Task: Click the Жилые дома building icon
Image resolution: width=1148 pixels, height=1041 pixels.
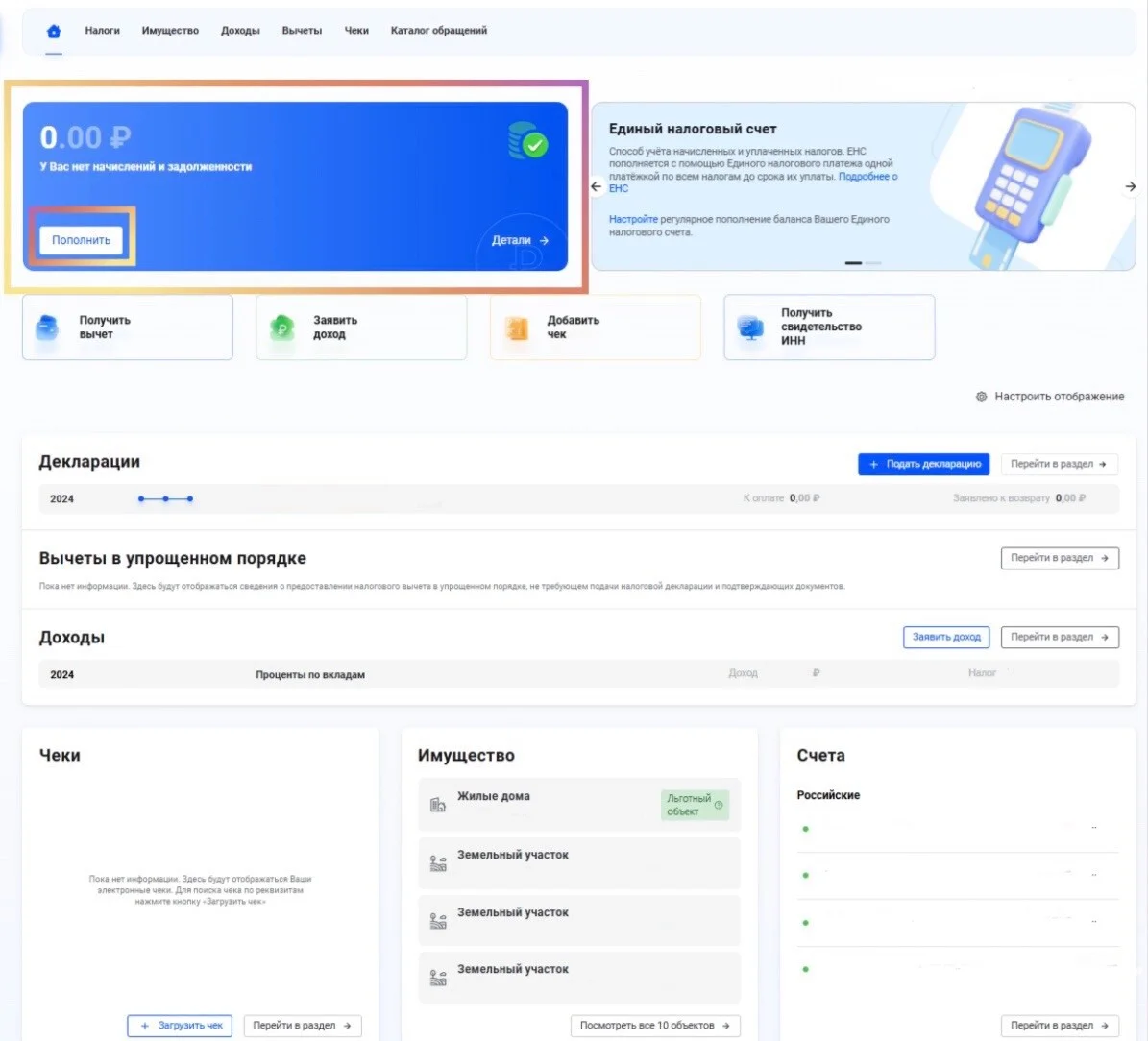Action: pyautogui.click(x=438, y=806)
